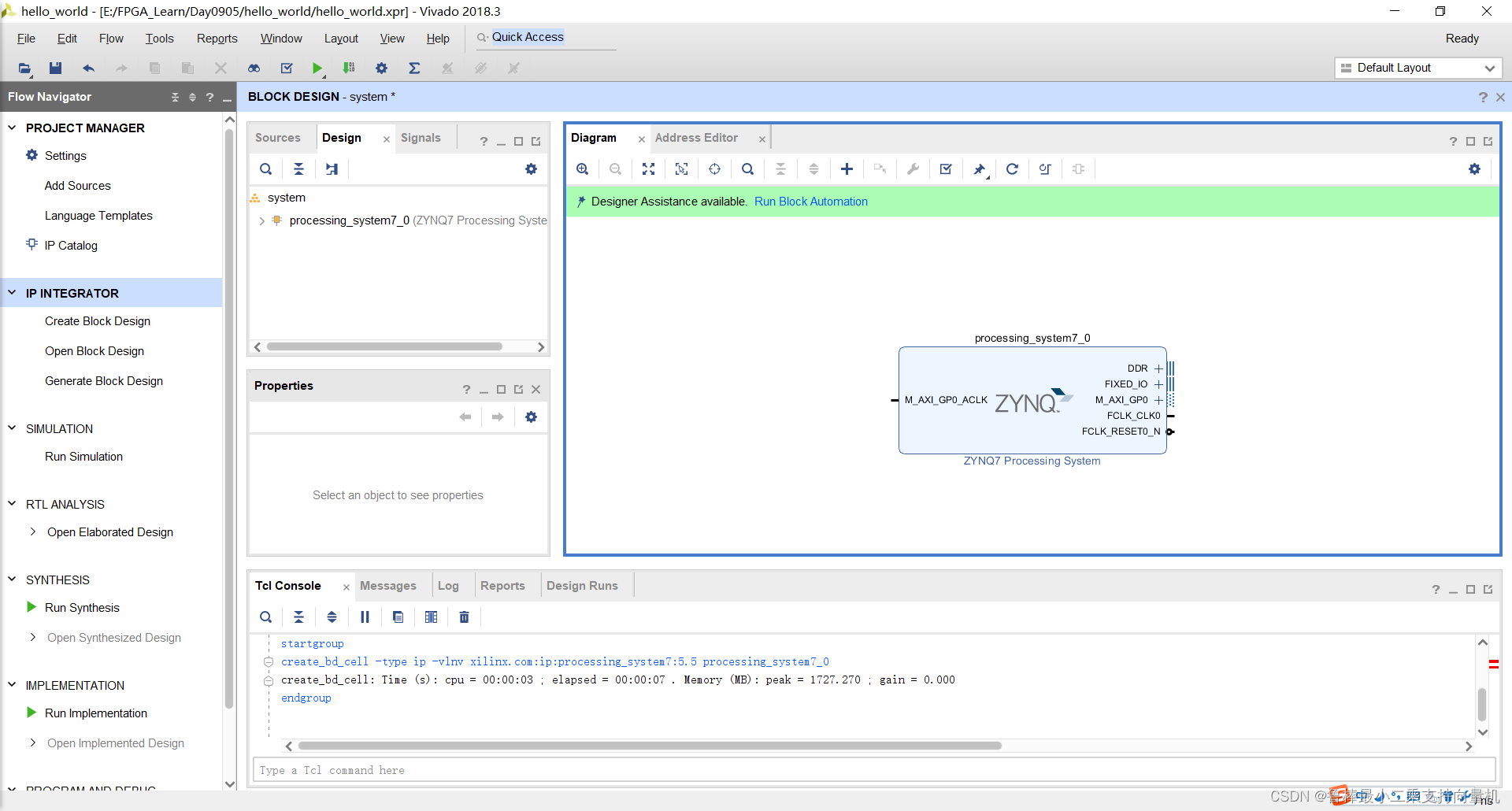Viewport: 1512px width, 811px height.
Task: Switch to Design Runs tab
Action: pyautogui.click(x=582, y=586)
